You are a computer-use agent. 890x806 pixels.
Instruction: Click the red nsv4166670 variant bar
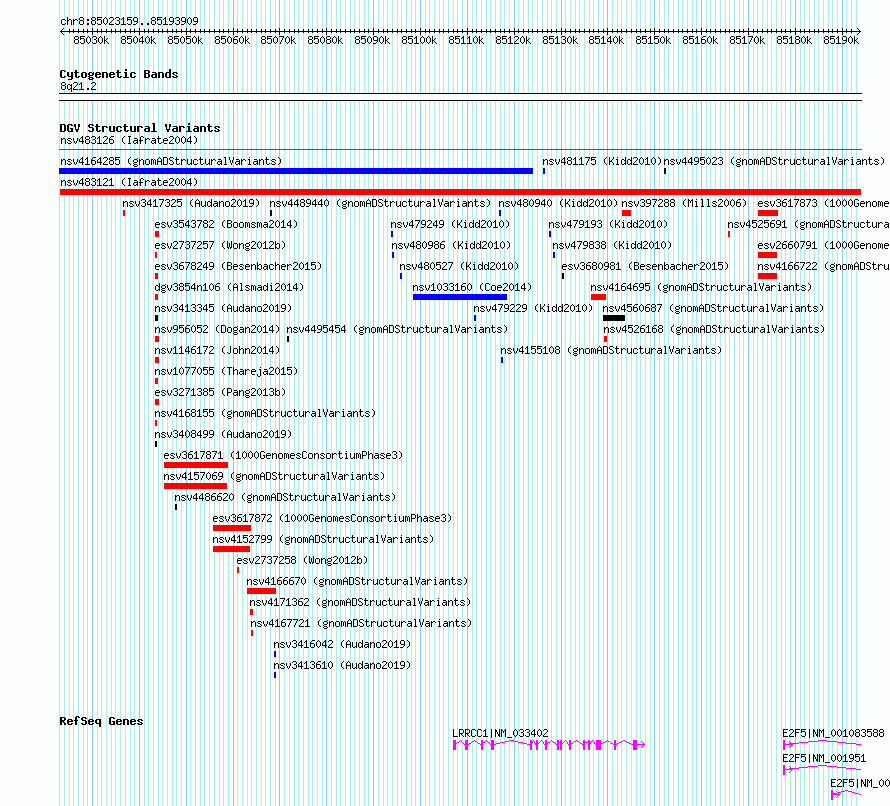pyautogui.click(x=261, y=591)
